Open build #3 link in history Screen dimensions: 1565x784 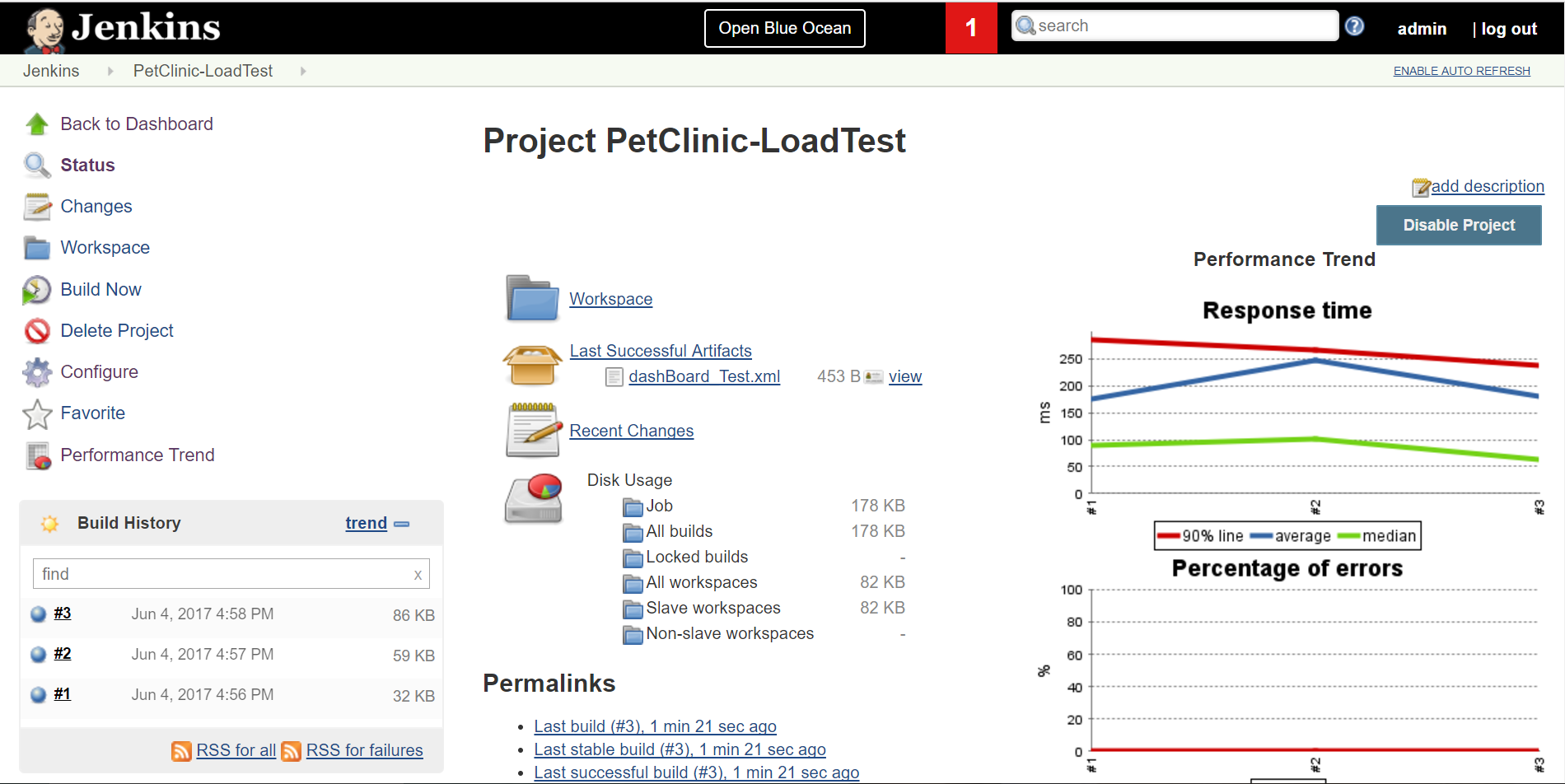pos(63,614)
